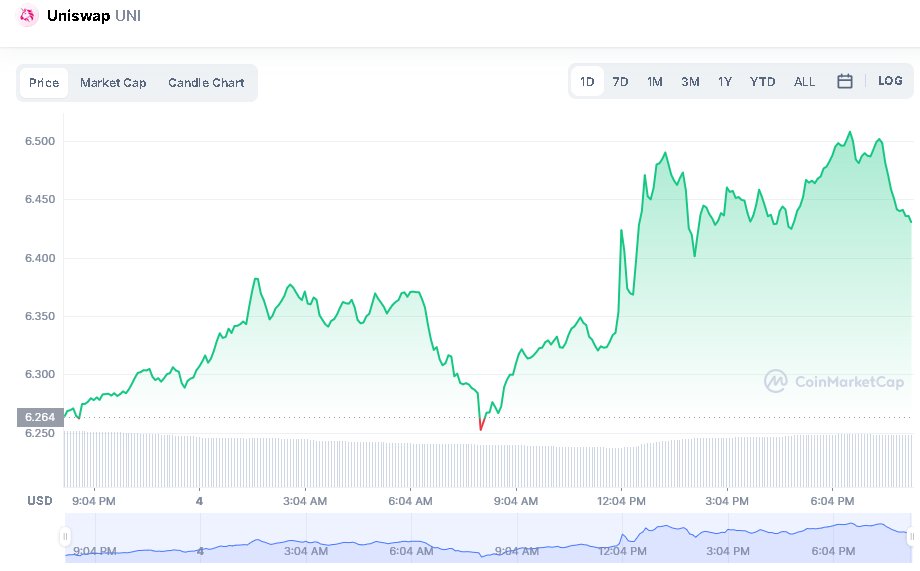This screenshot has width=920, height=571.
Task: Click the left range slider handle
Action: [65, 536]
